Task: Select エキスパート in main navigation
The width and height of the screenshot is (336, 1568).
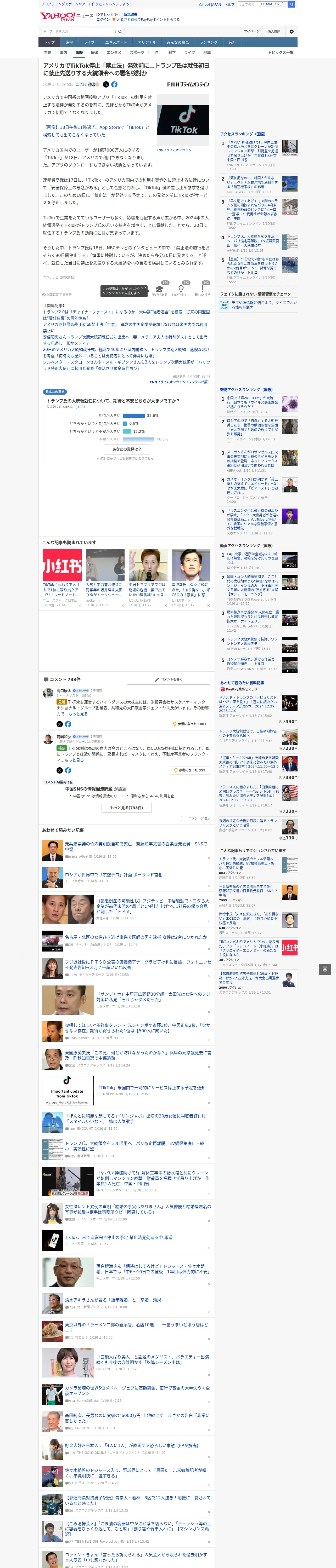Action: (x=116, y=43)
